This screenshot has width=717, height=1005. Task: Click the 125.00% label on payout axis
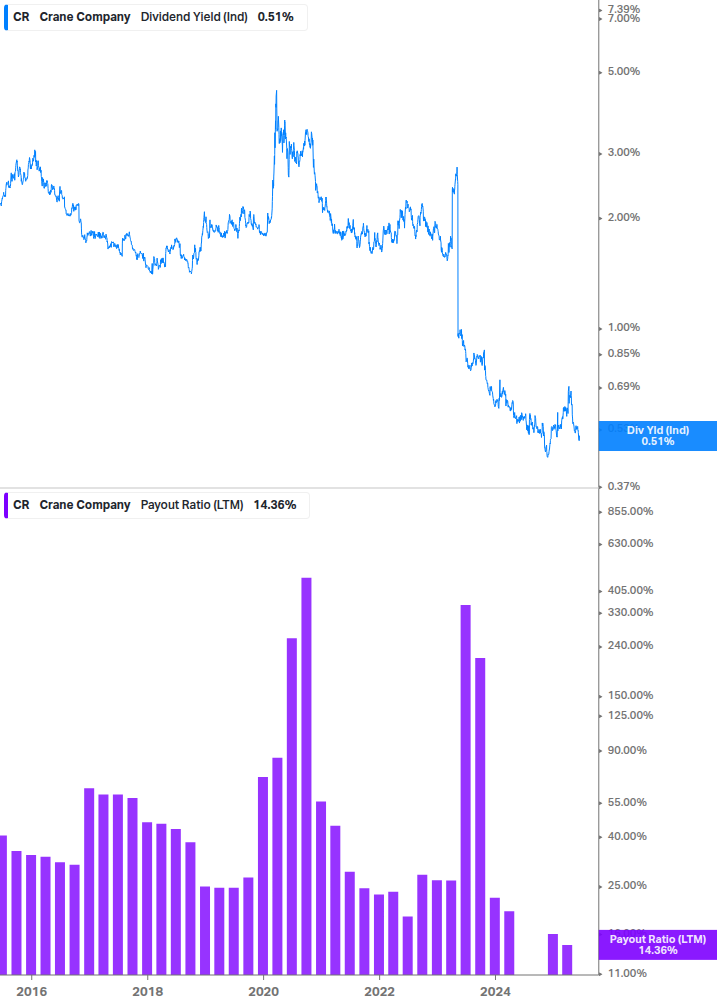tap(630, 715)
